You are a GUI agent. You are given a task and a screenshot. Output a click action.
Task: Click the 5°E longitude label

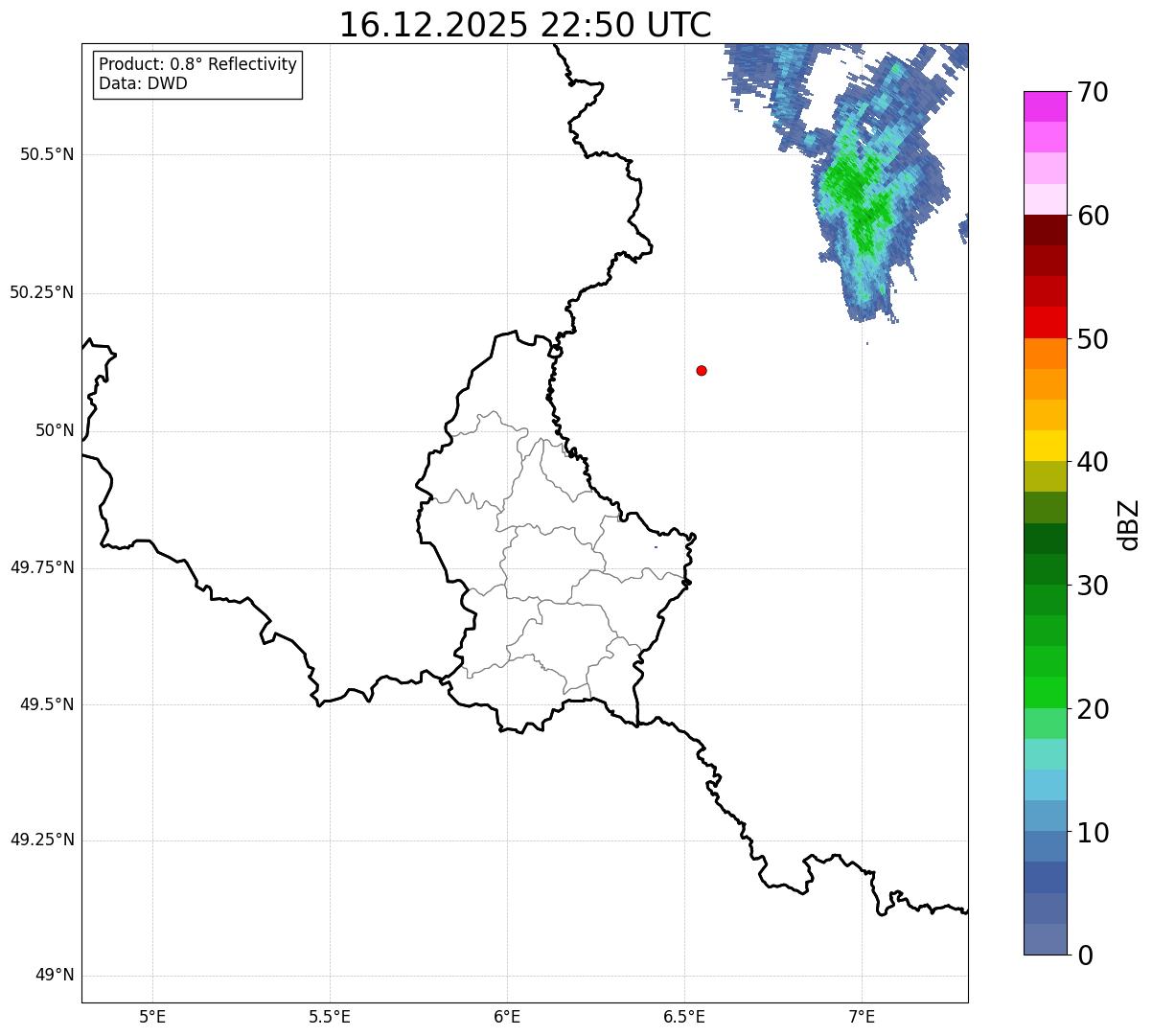(x=152, y=1016)
